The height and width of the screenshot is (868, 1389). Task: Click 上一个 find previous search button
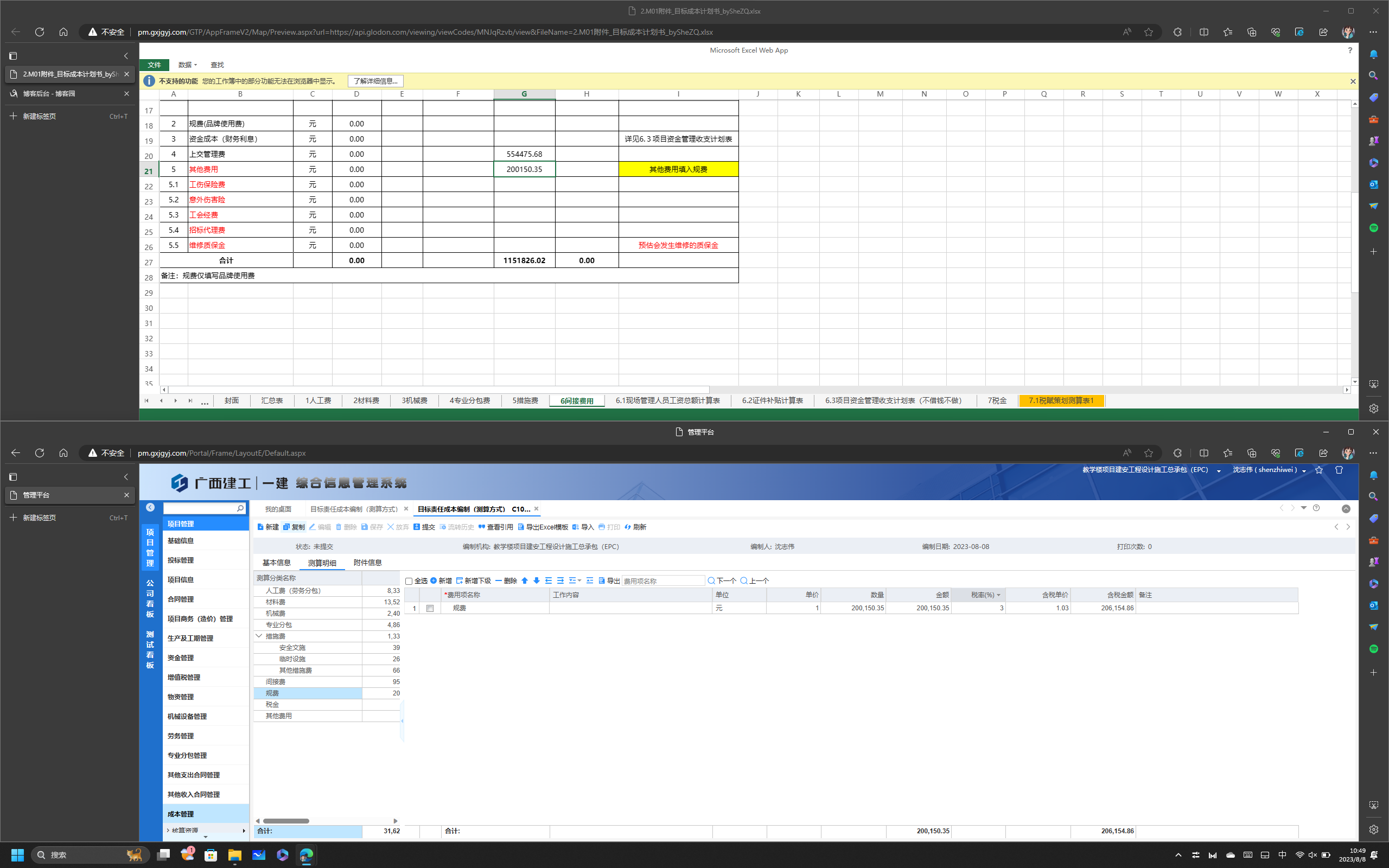(755, 581)
